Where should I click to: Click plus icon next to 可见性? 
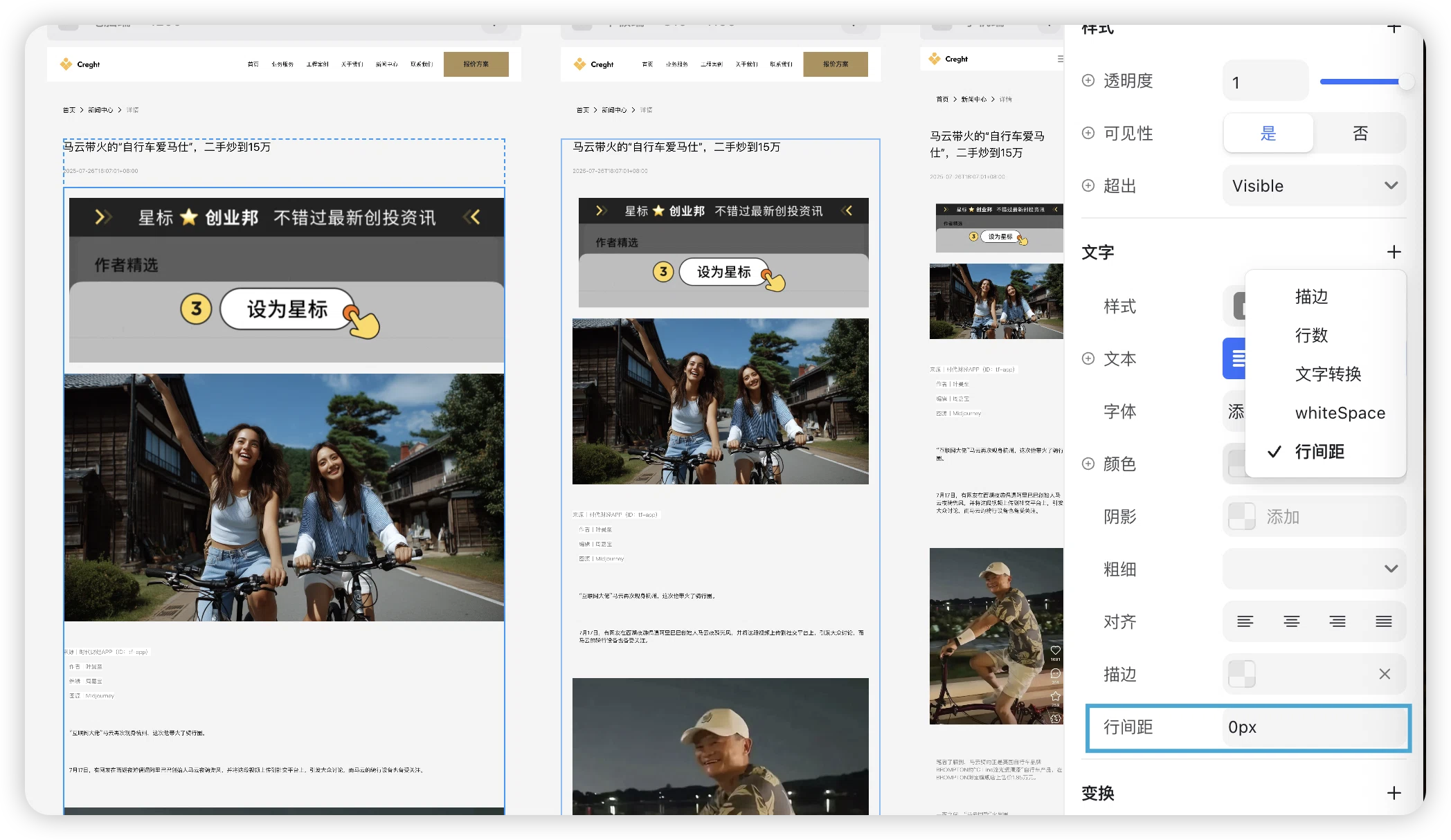(x=1088, y=133)
